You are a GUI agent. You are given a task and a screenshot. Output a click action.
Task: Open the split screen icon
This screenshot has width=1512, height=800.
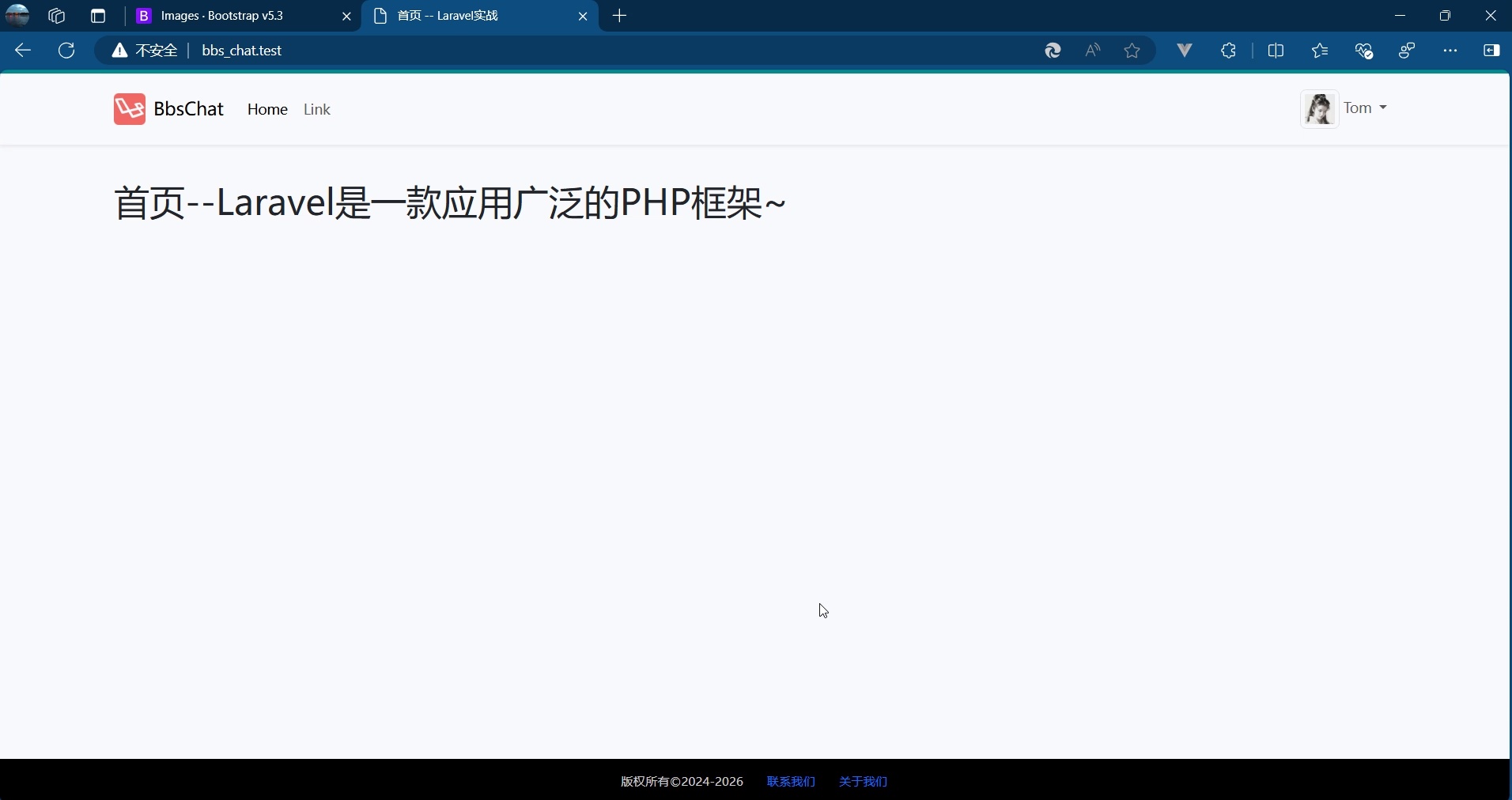coord(1278,51)
